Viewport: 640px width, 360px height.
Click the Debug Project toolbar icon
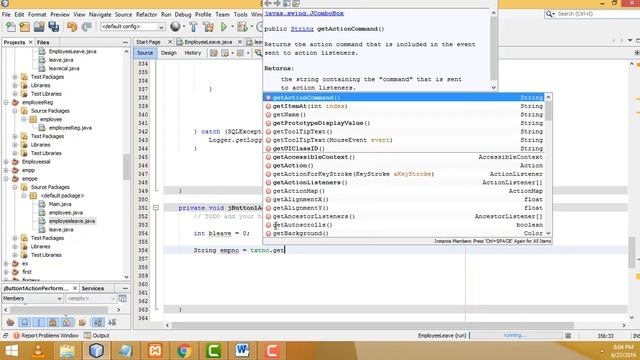tap(242, 27)
